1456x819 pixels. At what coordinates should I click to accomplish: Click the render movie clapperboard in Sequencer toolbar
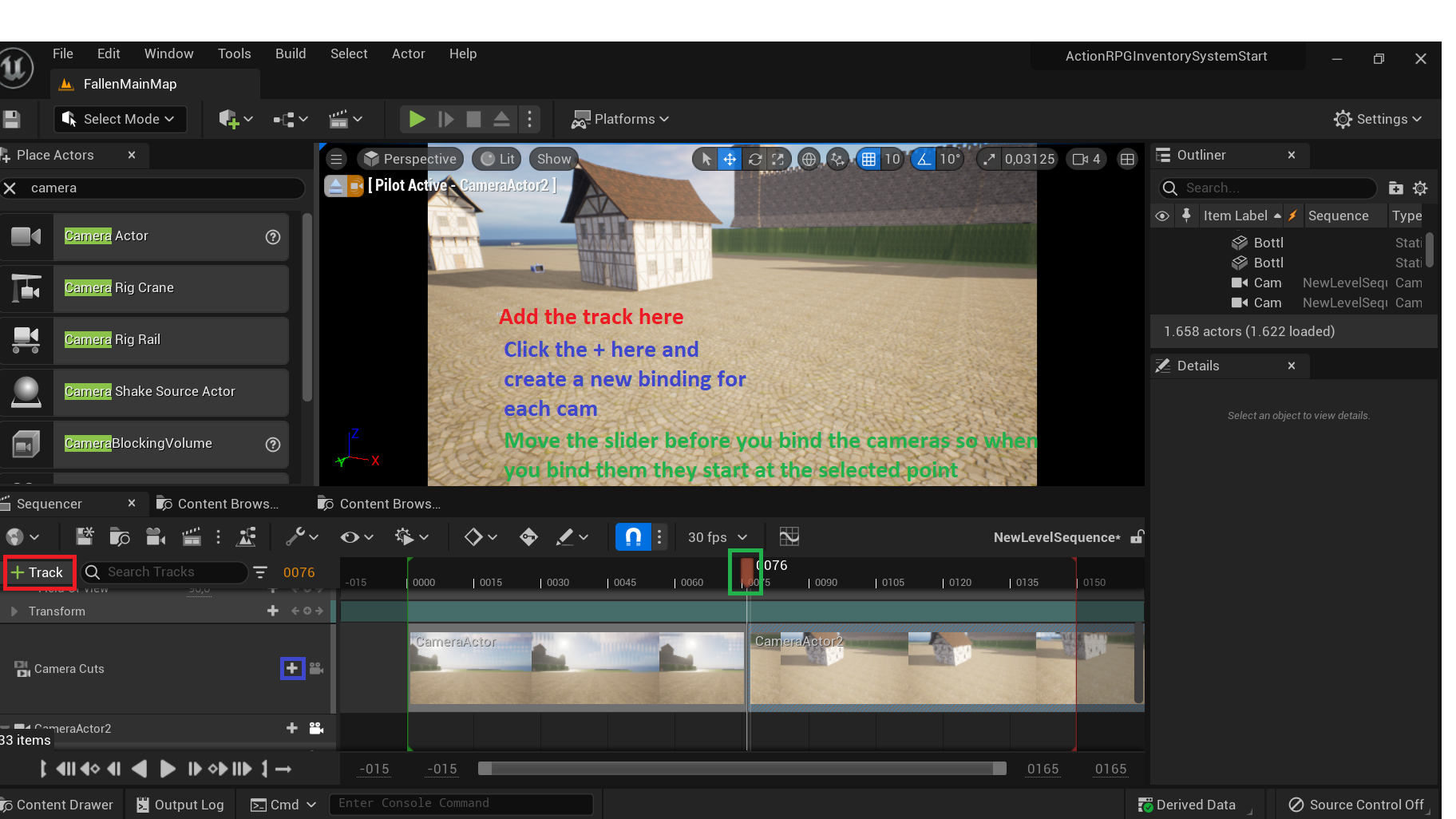click(x=192, y=537)
